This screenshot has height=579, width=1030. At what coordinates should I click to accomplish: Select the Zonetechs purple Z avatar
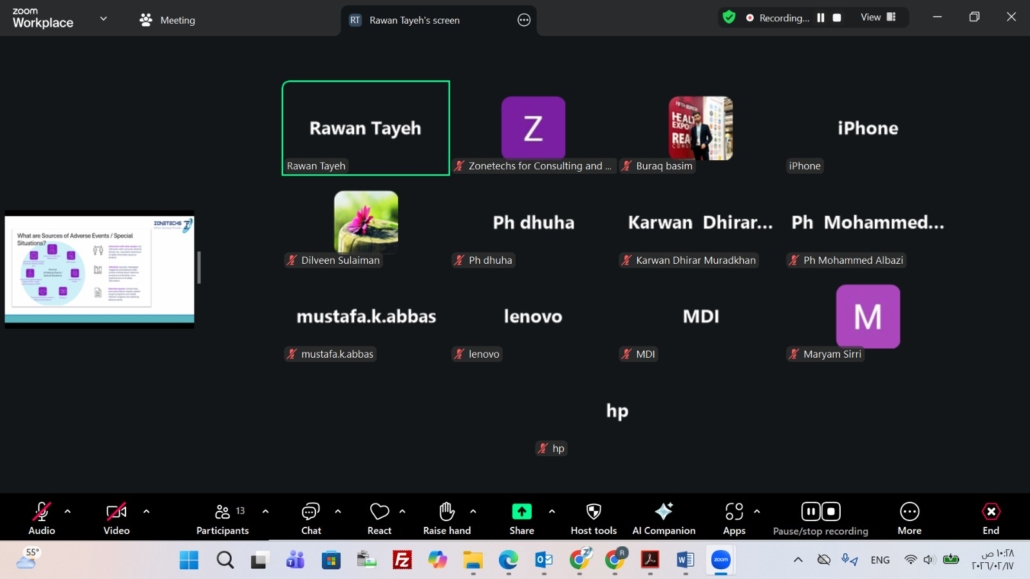tap(533, 127)
